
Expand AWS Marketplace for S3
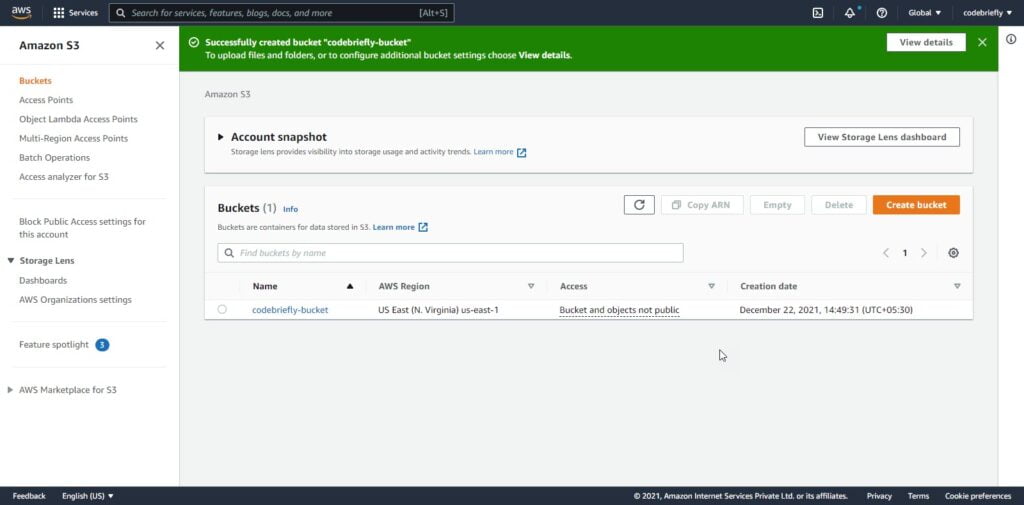pos(10,390)
